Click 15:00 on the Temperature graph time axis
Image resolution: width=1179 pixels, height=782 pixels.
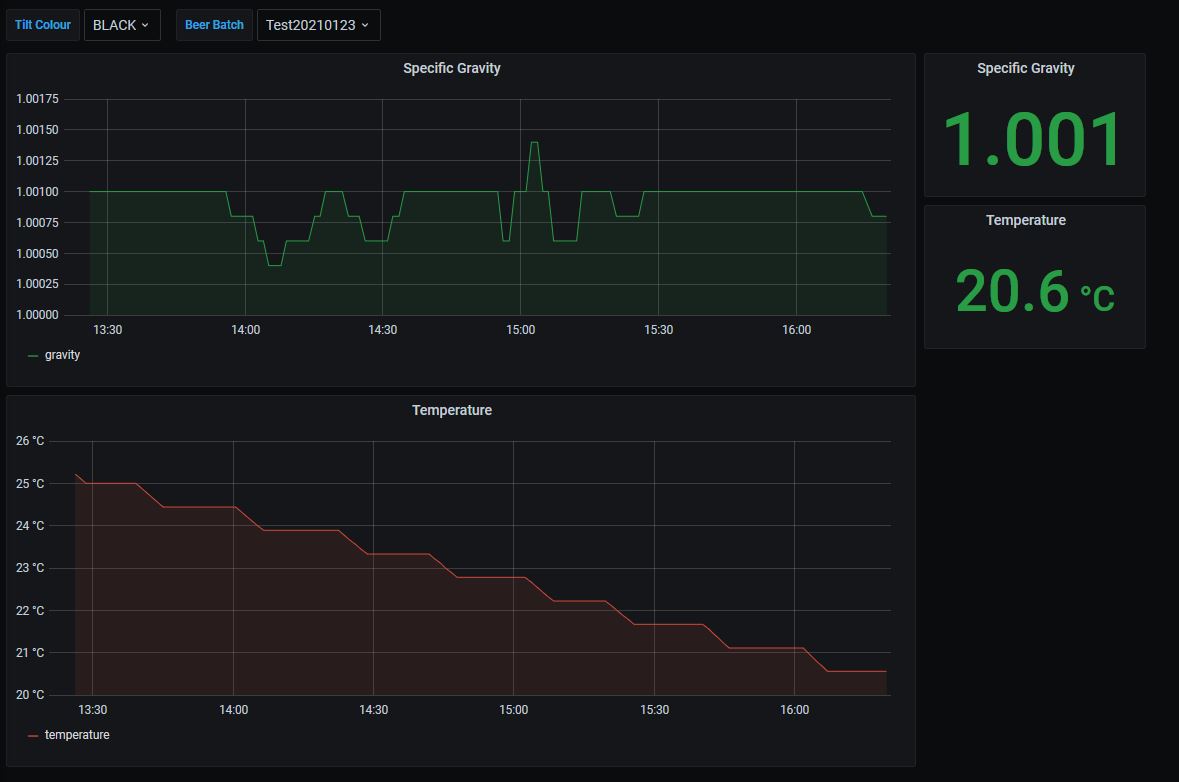tap(514, 710)
